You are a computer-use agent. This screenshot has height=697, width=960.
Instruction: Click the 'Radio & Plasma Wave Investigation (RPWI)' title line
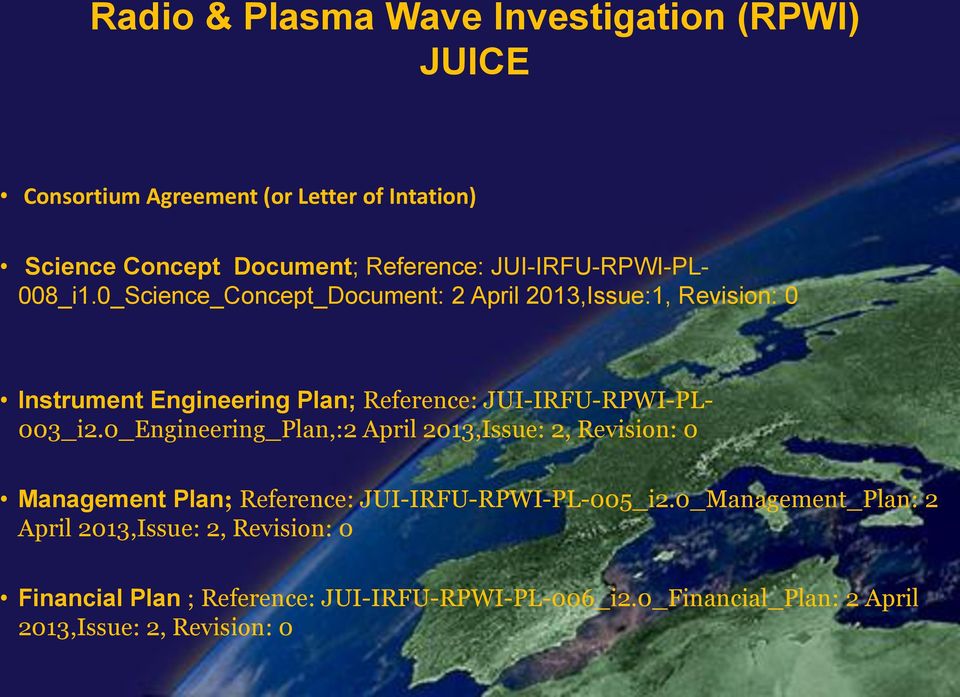click(x=474, y=17)
